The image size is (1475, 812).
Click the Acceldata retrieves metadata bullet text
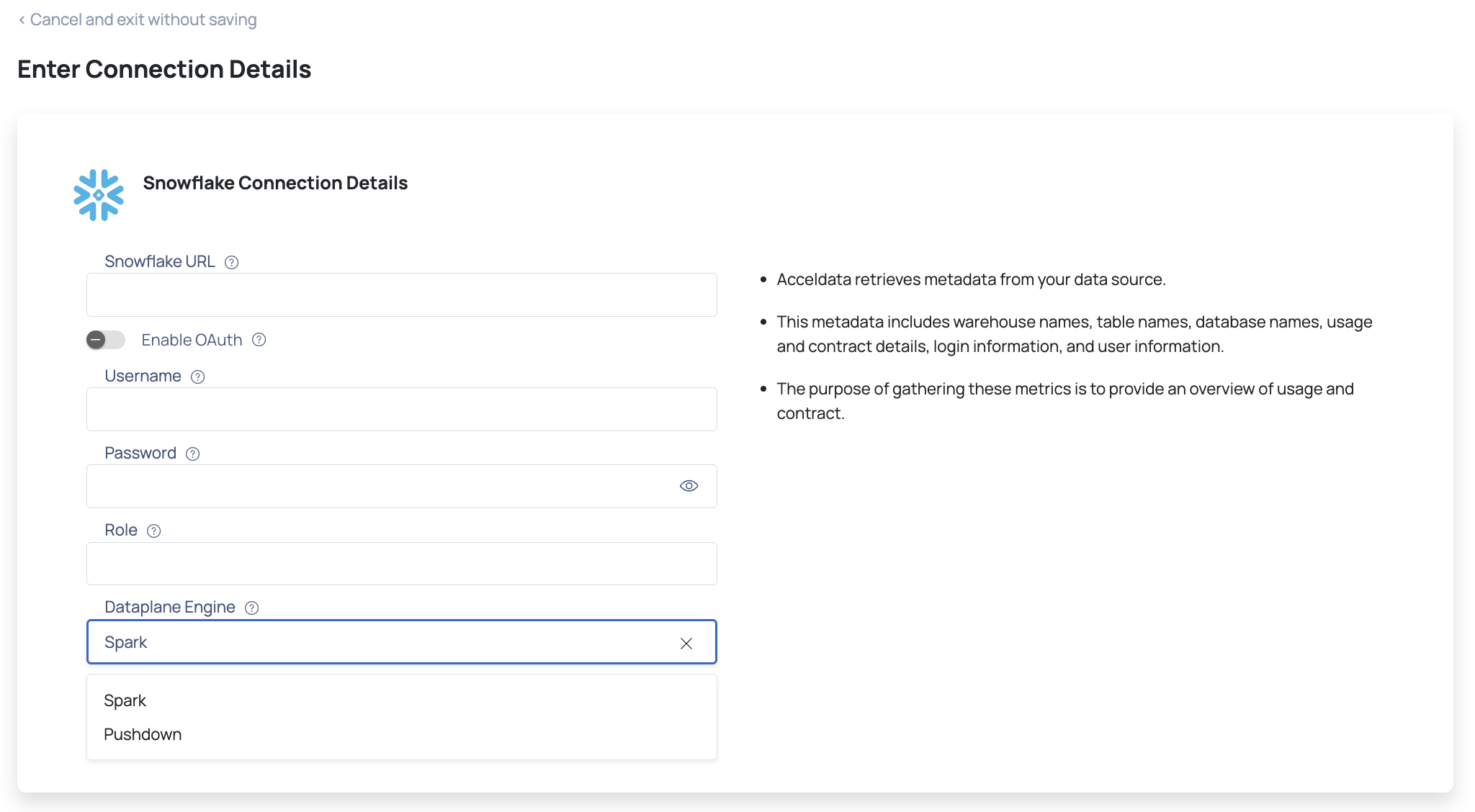tap(971, 279)
